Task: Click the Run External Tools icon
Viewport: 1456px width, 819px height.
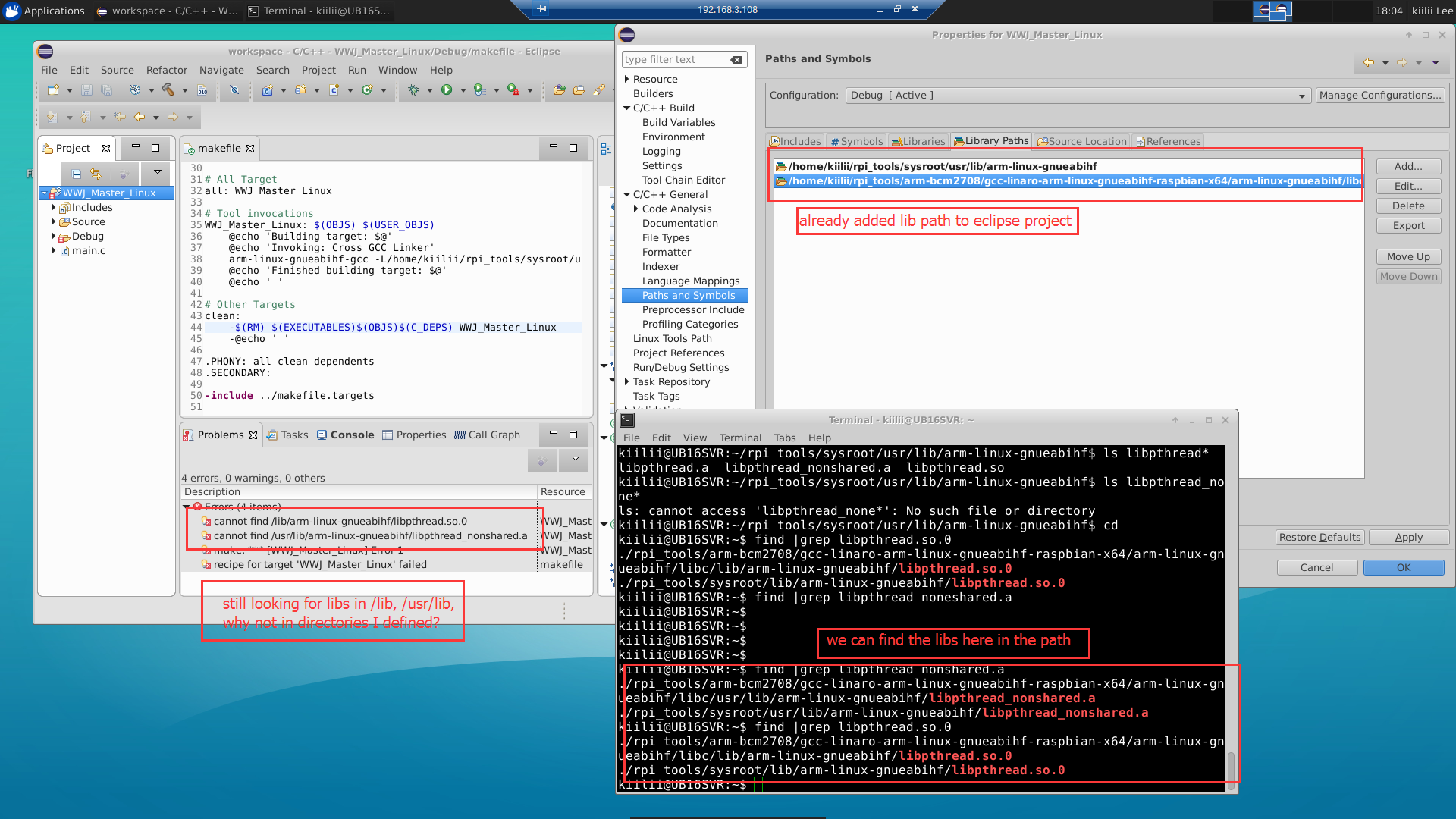Action: pos(513,90)
